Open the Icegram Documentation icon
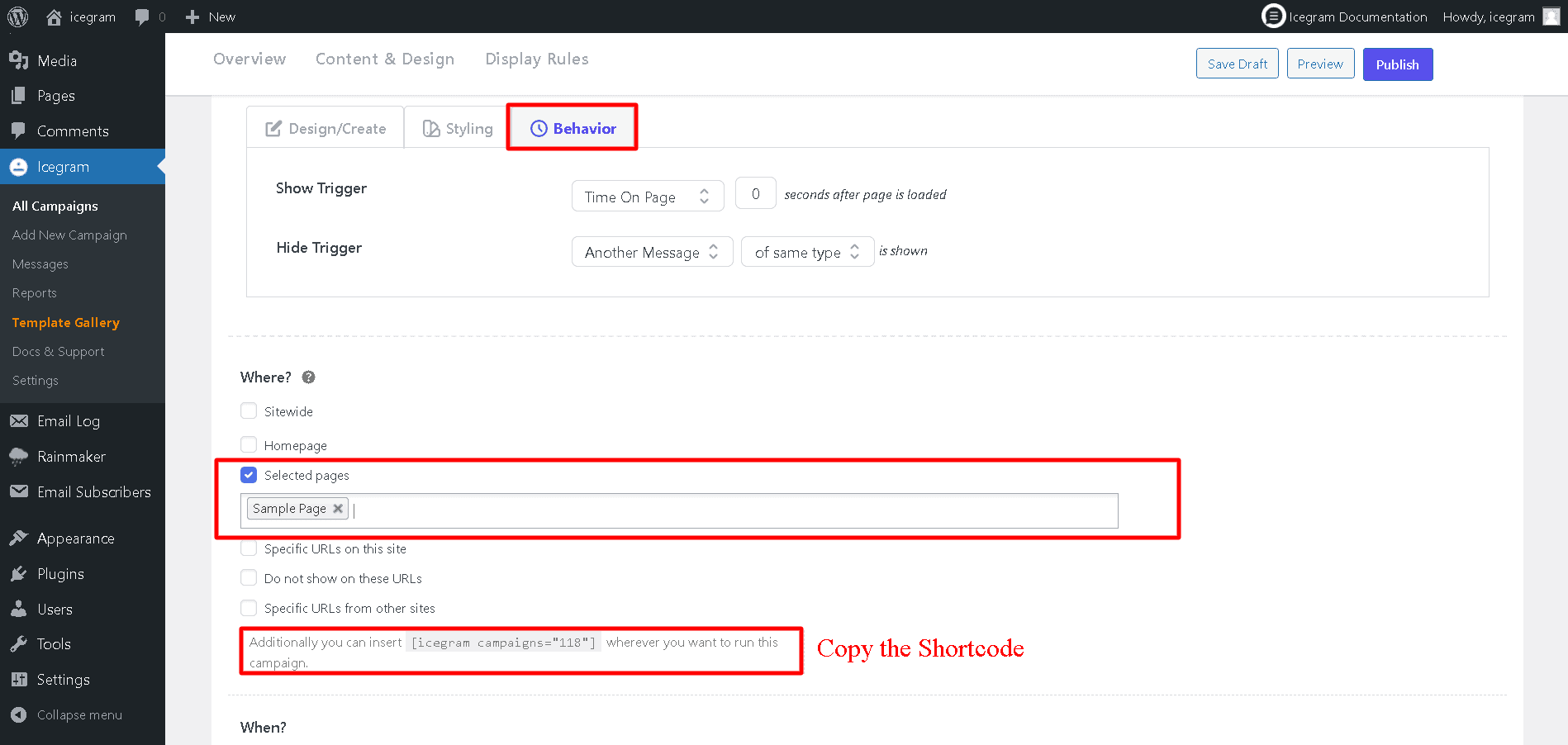1568x745 pixels. (x=1273, y=16)
